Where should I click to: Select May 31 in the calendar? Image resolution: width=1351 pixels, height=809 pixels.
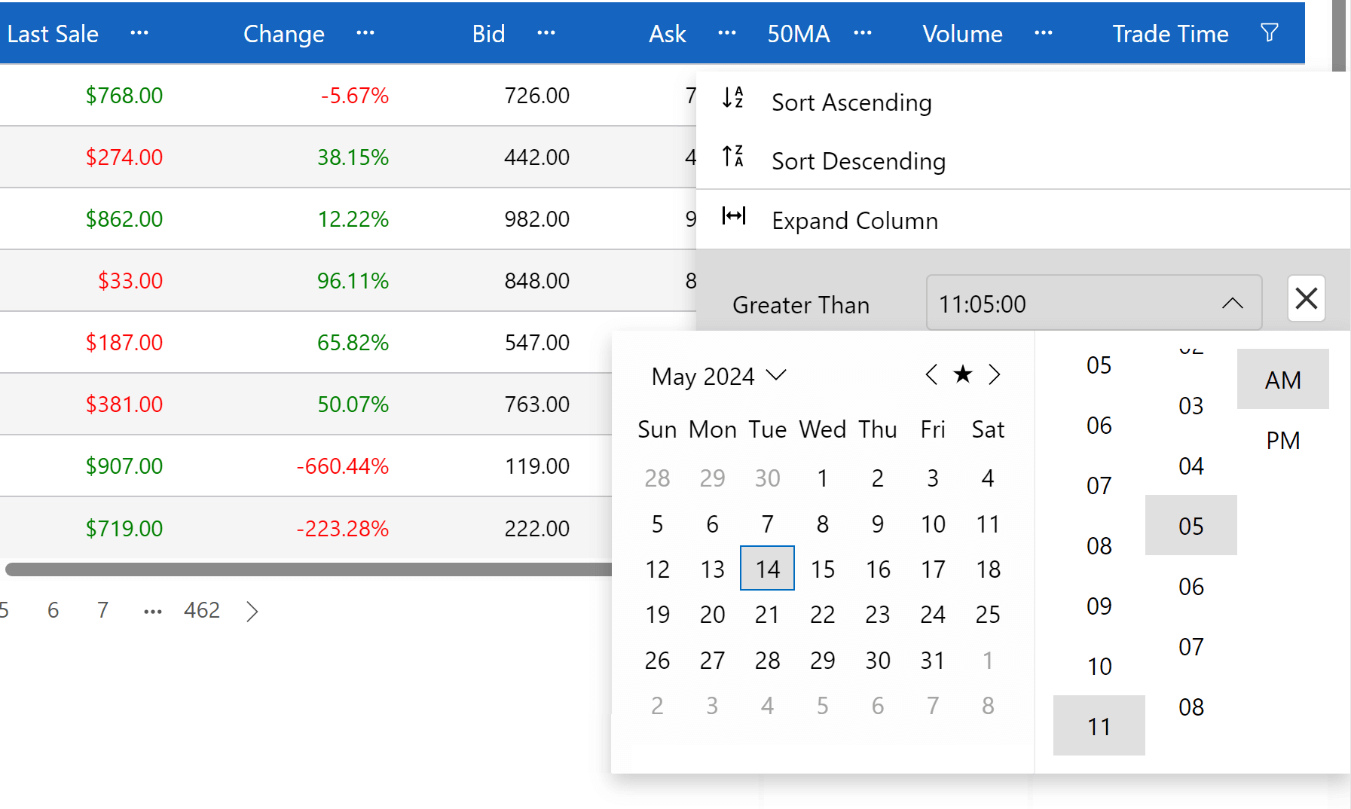(x=932, y=660)
